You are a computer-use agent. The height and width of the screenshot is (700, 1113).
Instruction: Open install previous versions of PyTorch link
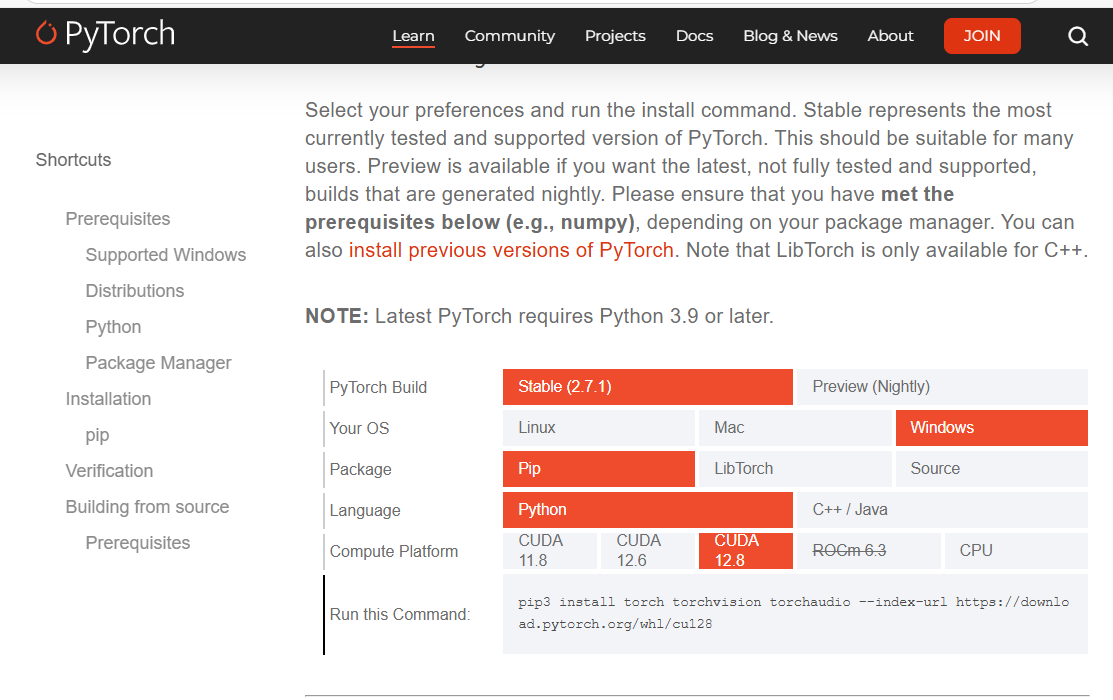click(x=511, y=250)
